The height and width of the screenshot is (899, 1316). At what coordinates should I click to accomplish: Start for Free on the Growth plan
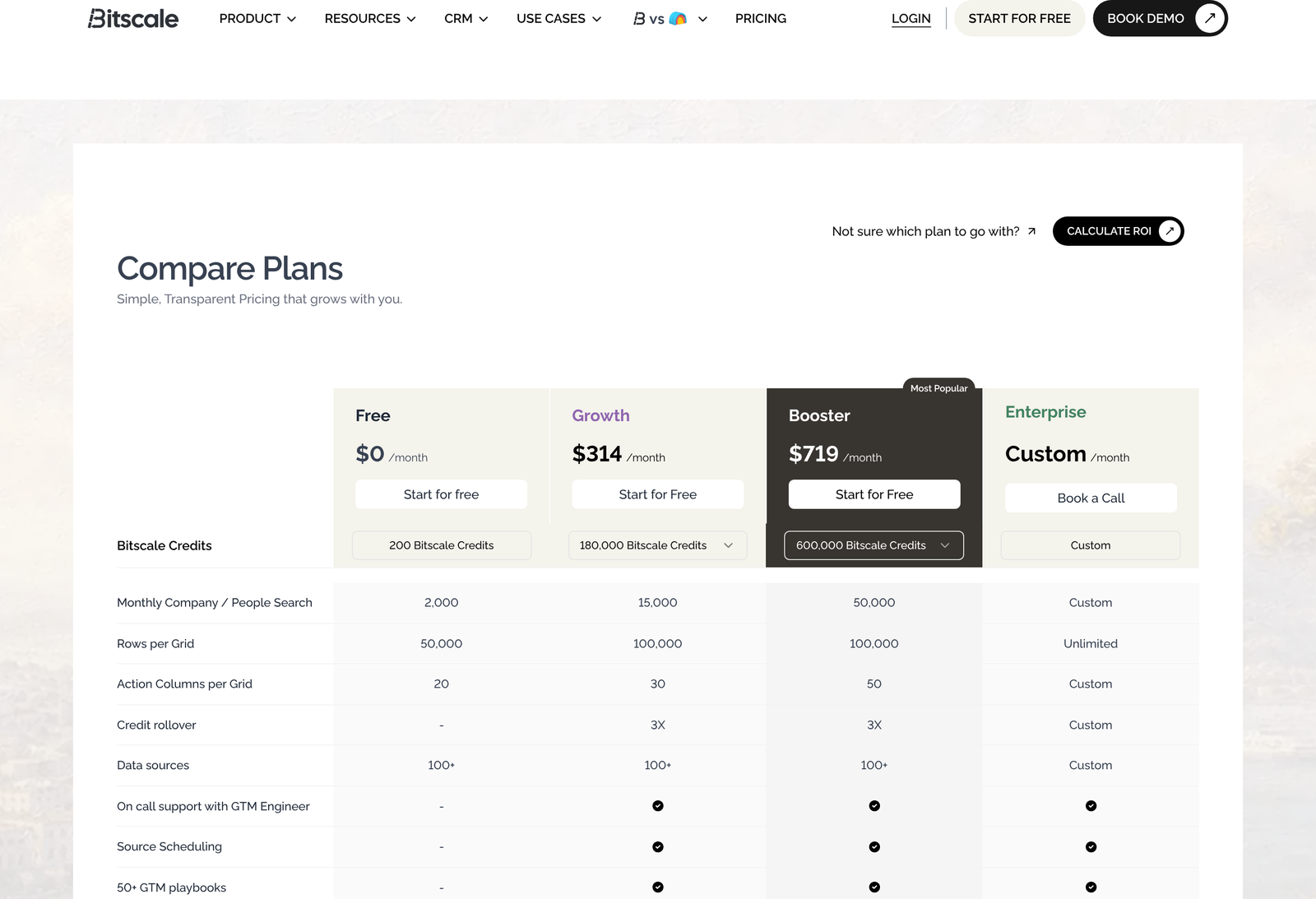tap(658, 494)
